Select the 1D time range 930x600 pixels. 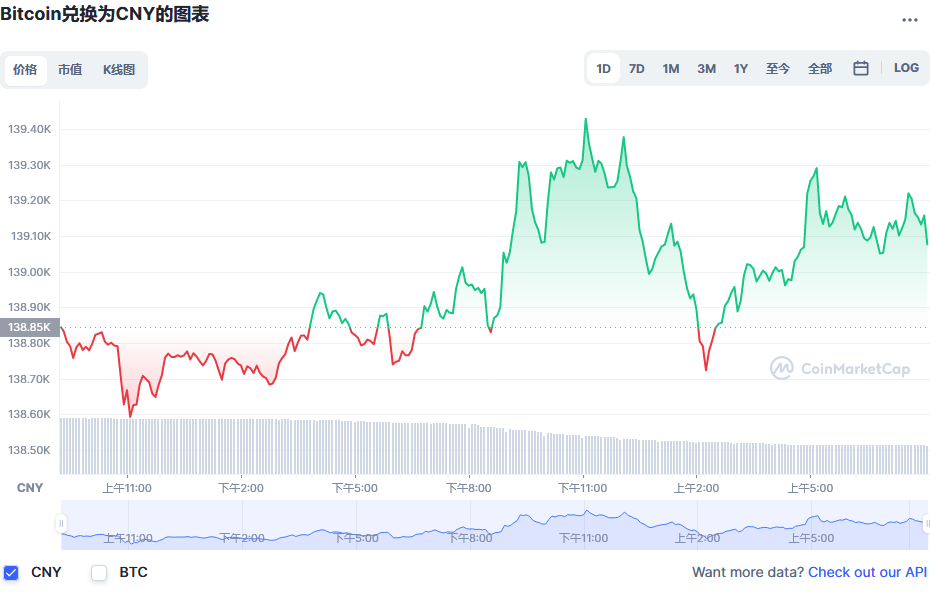(x=603, y=69)
